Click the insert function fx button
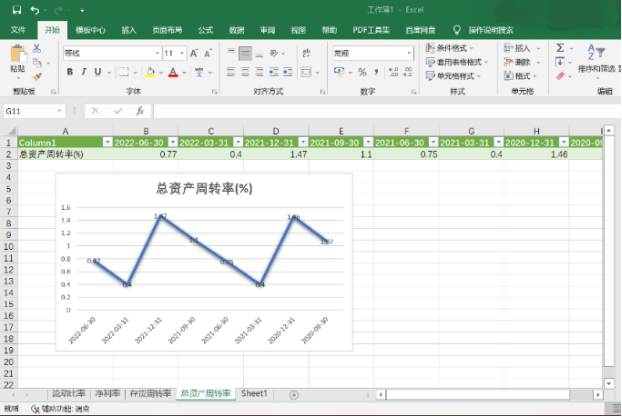 pos(140,111)
